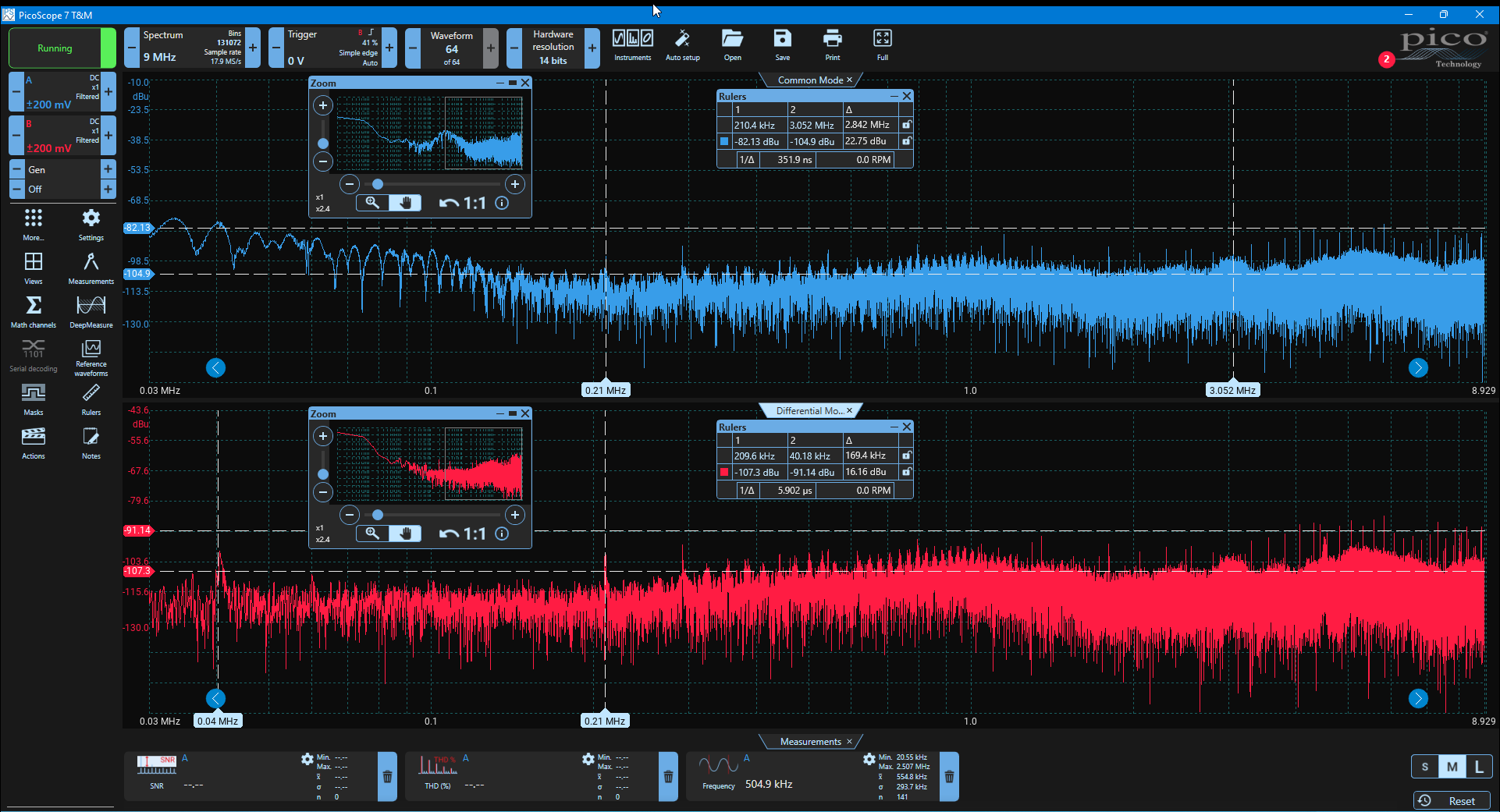Open the Notes tool
The width and height of the screenshot is (1500, 812).
tap(91, 442)
